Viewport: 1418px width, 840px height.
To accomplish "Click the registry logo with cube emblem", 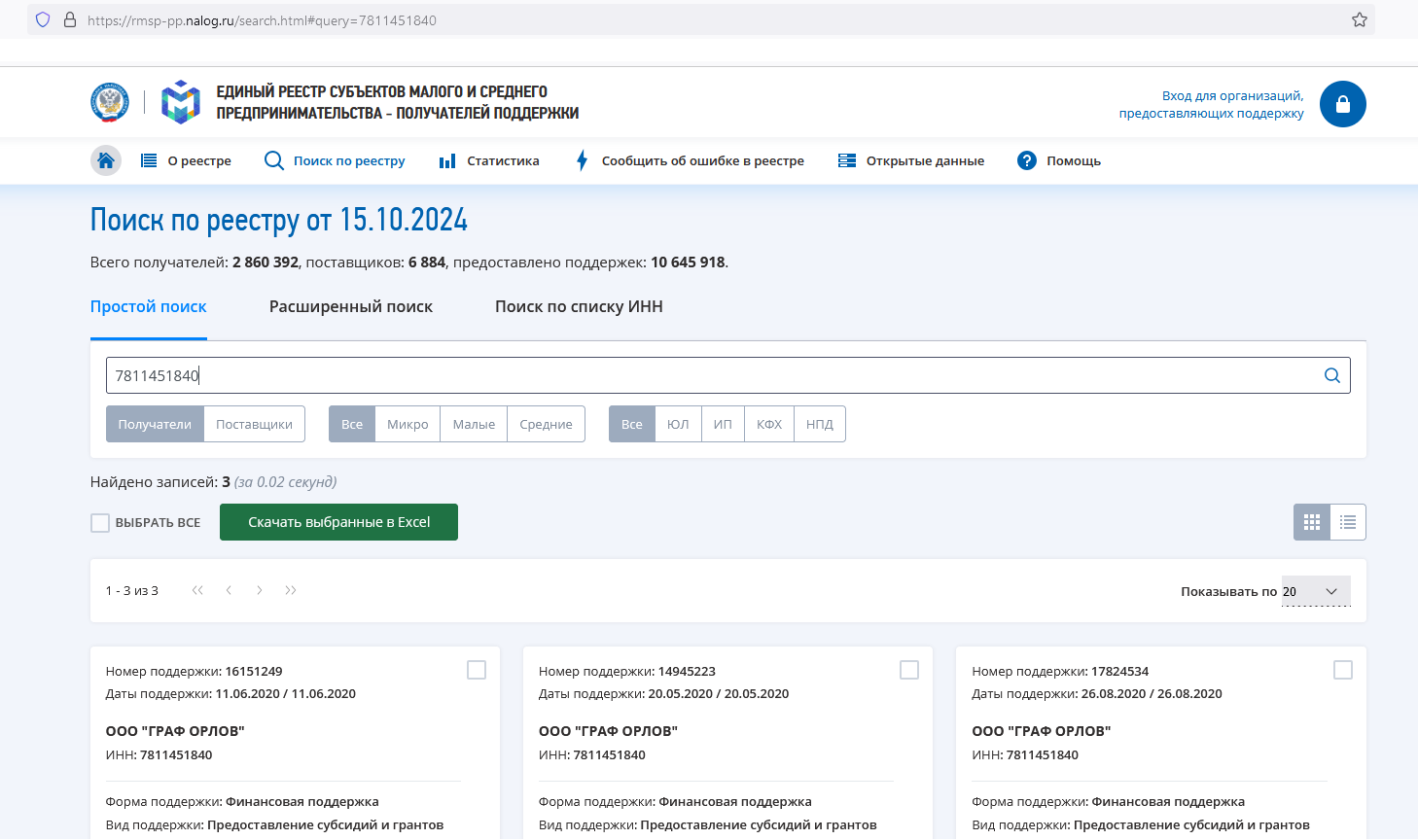I will coord(181,102).
